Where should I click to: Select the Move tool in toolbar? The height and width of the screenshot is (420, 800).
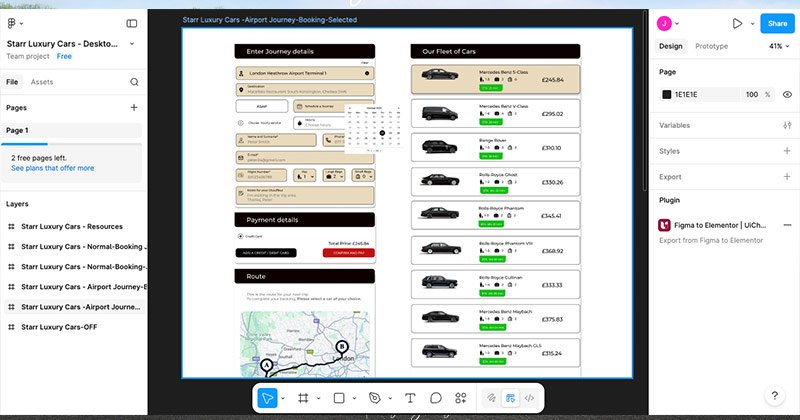tap(267, 398)
